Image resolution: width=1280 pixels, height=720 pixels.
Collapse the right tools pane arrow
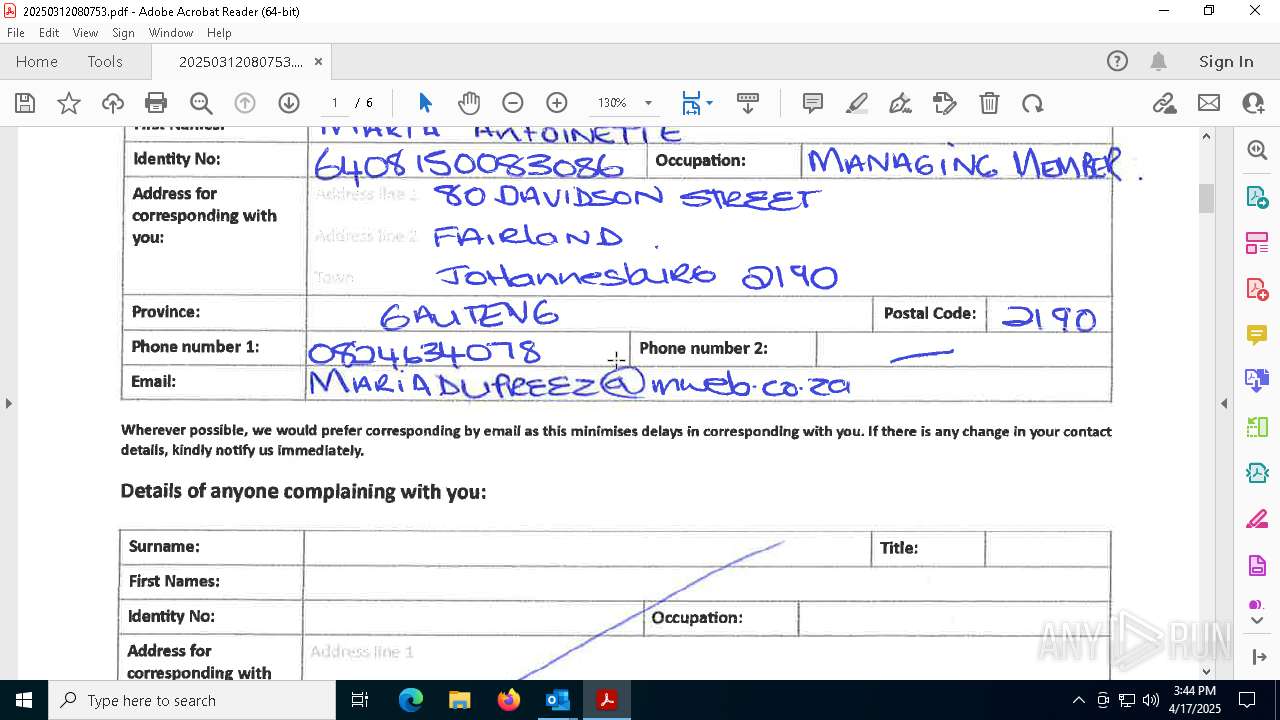pos(1224,403)
